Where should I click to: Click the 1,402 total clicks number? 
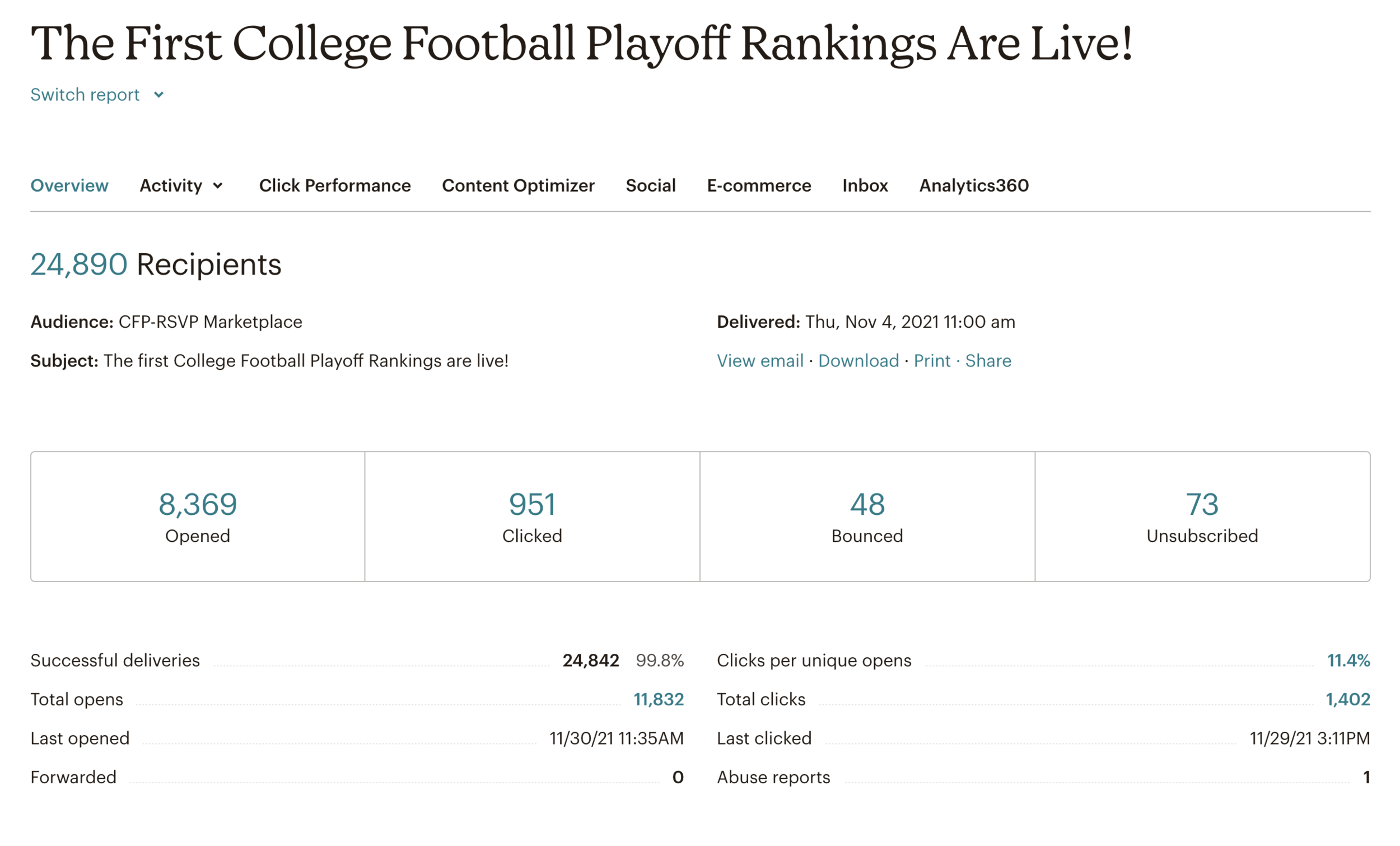click(x=1347, y=699)
